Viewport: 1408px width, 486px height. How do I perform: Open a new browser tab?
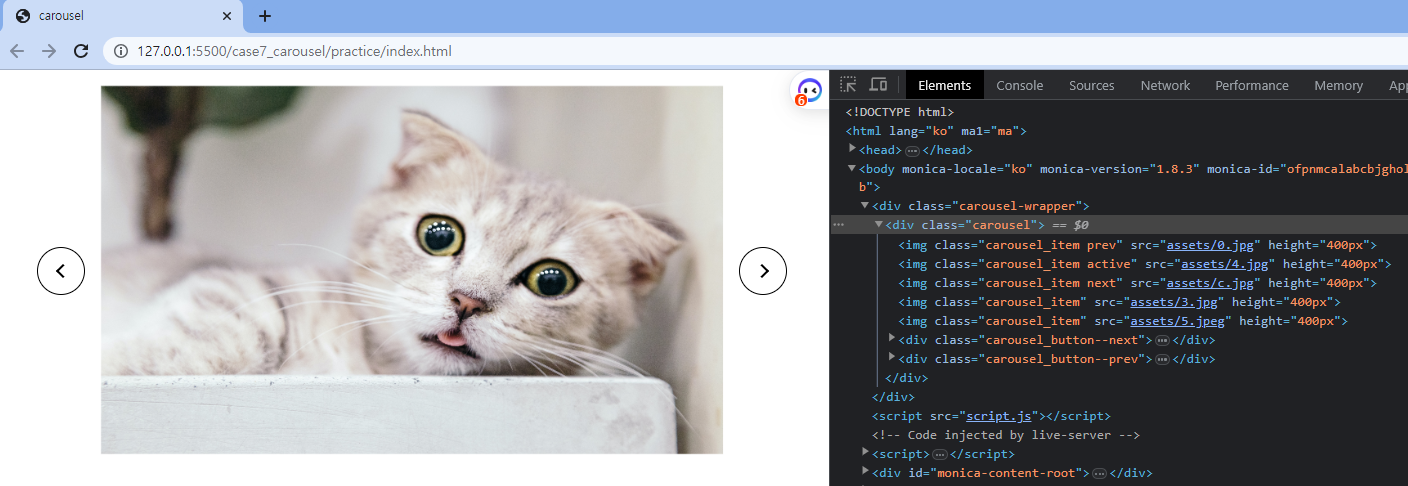pyautogui.click(x=265, y=16)
